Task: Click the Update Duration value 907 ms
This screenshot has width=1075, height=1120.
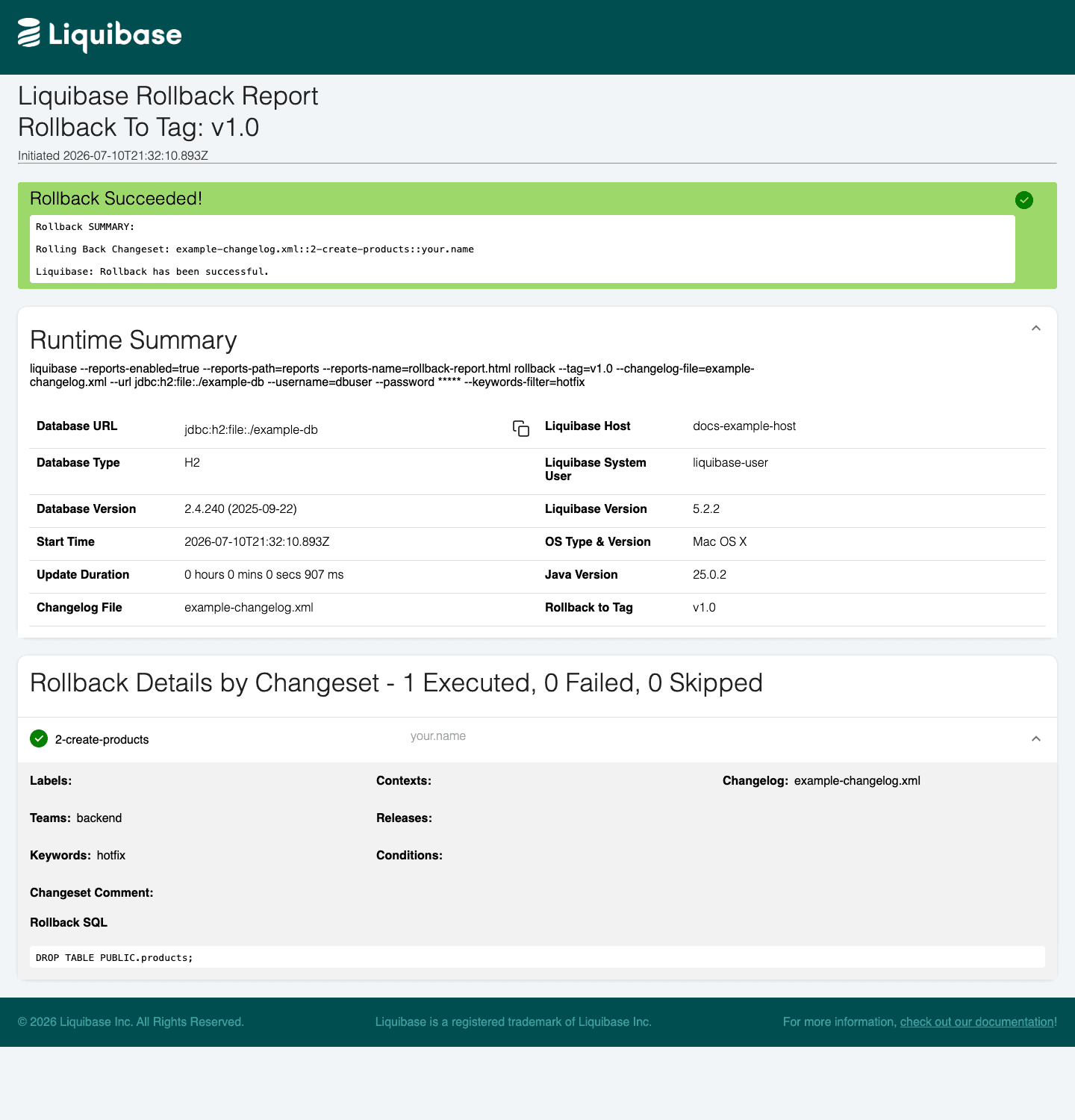Action: click(x=264, y=575)
